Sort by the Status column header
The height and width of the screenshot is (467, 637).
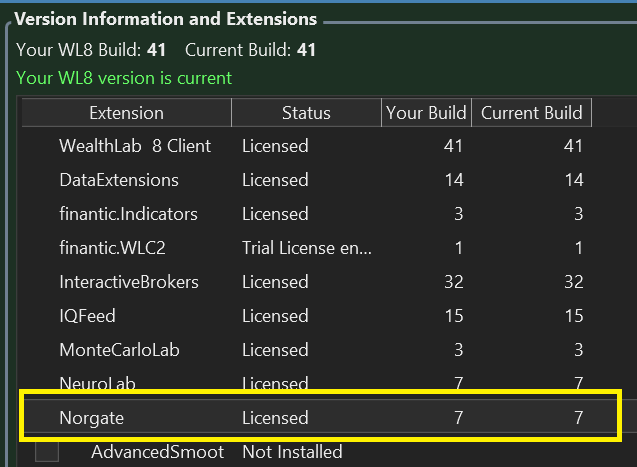pyautogui.click(x=306, y=113)
